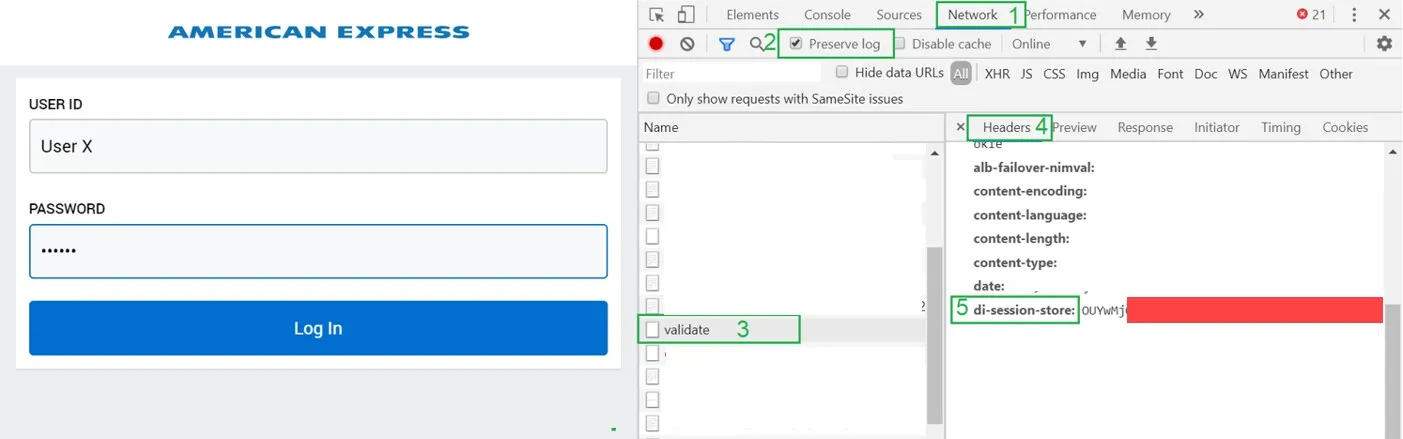Click the User ID input field
This screenshot has height=439, width=1403.
(x=318, y=146)
